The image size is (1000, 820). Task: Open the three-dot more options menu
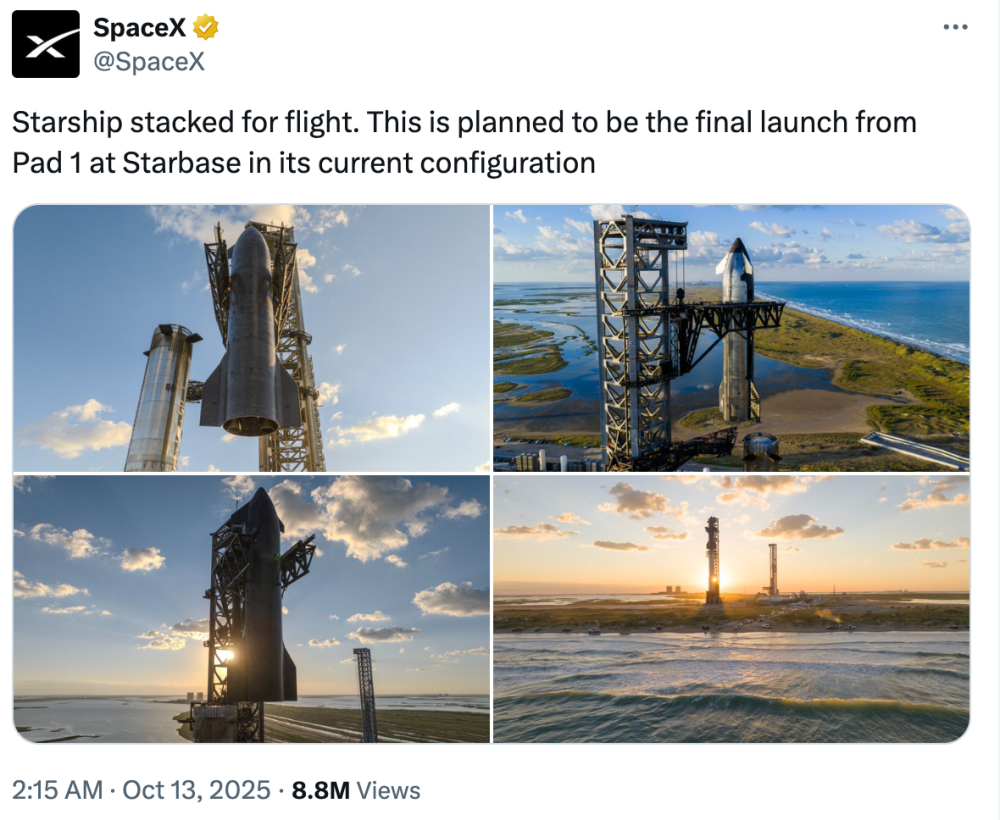[956, 27]
